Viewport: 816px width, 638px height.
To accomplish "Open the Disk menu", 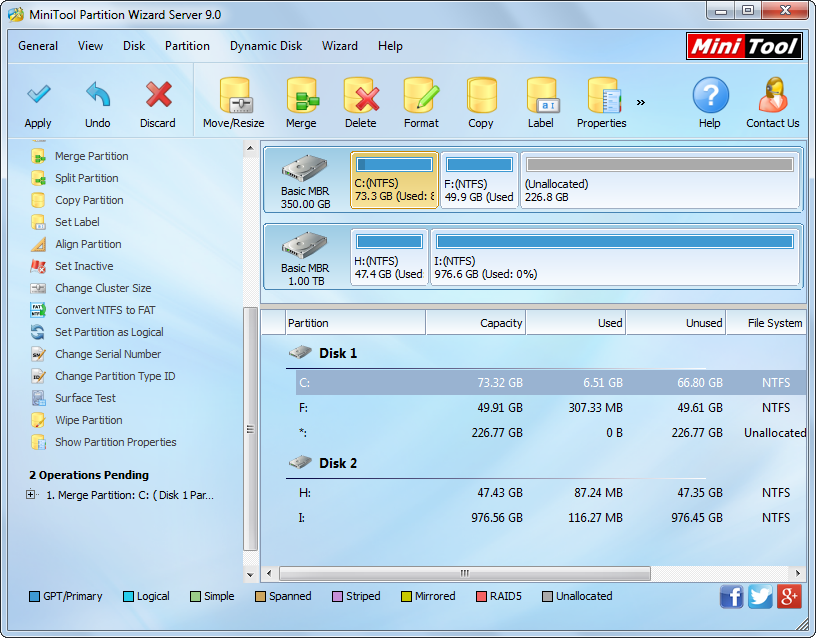I will click(x=134, y=46).
